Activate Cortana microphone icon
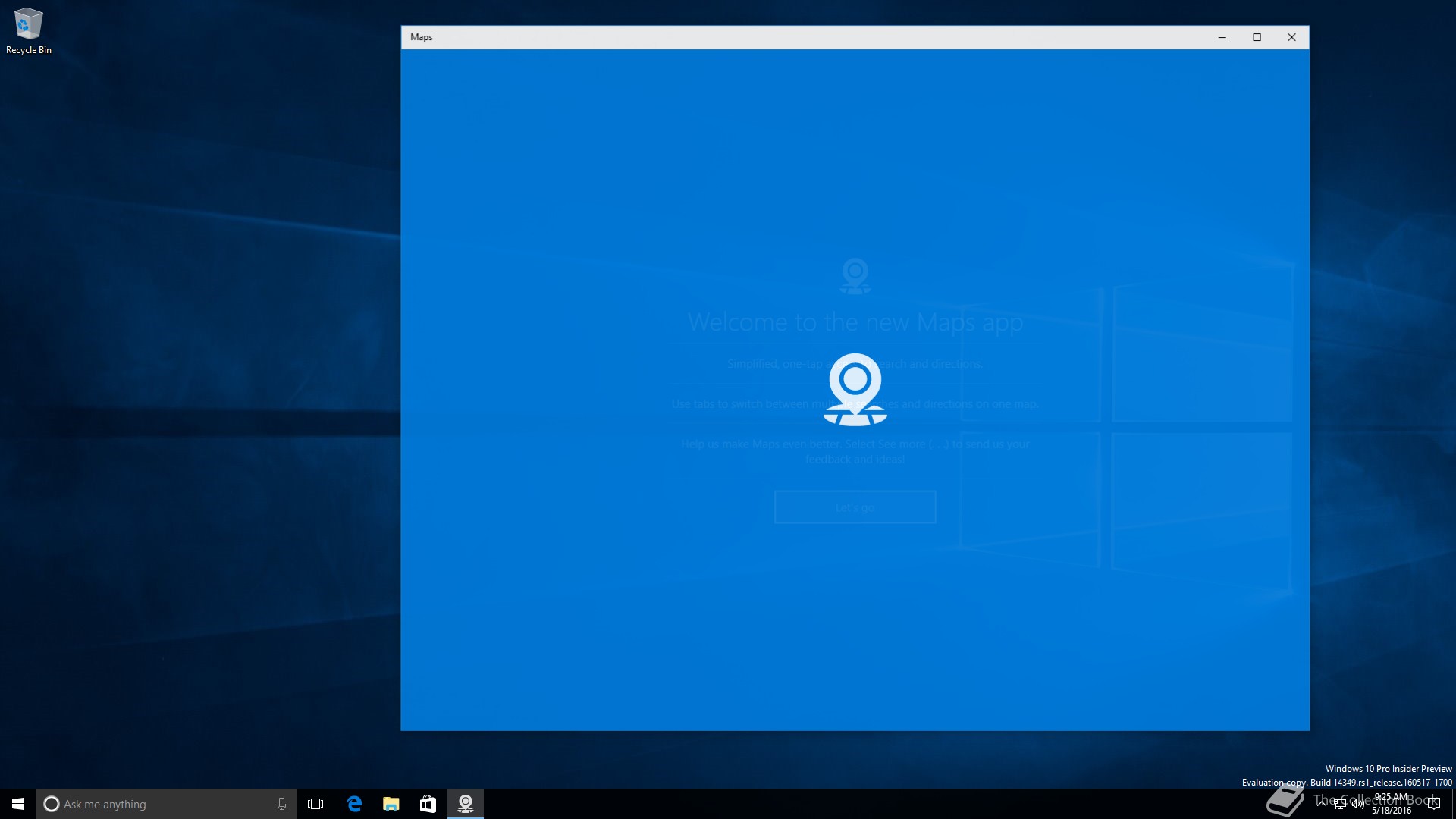 [281, 804]
